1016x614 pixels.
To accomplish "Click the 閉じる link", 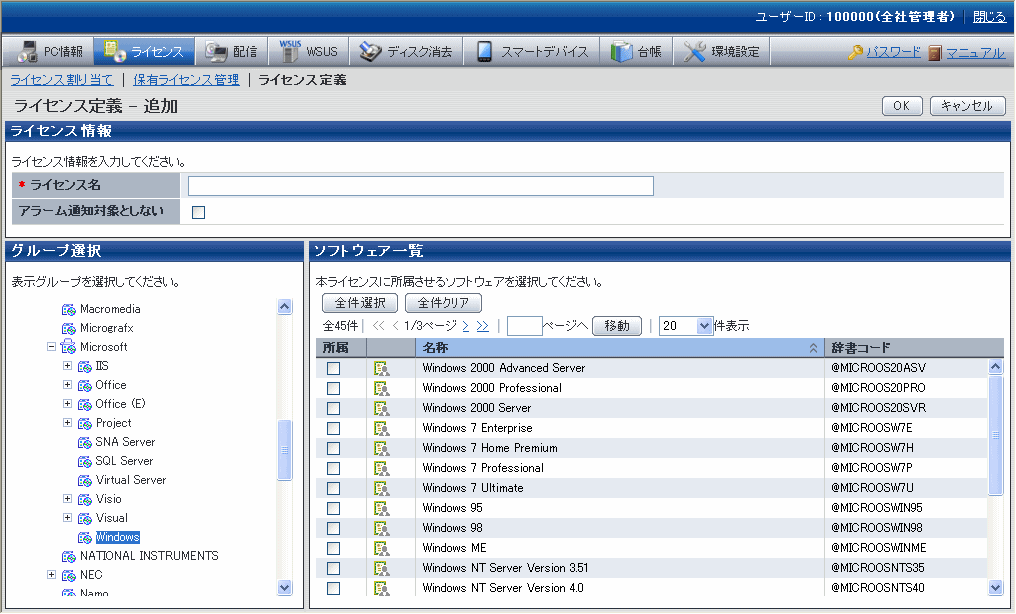I will point(989,17).
